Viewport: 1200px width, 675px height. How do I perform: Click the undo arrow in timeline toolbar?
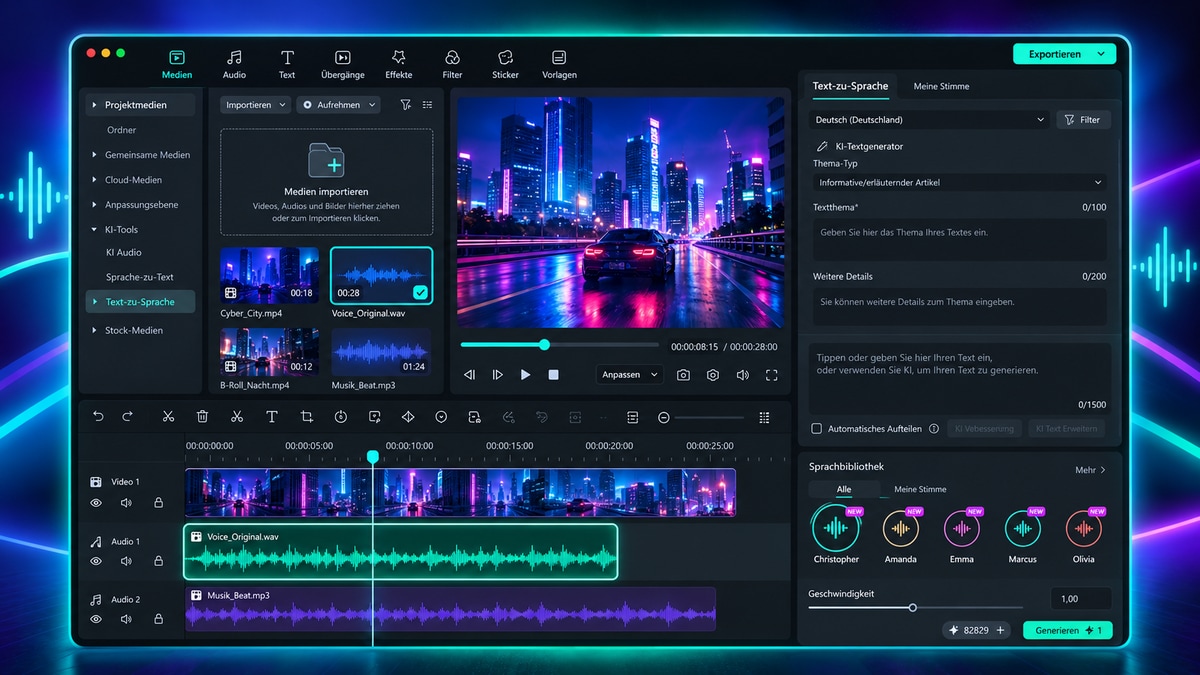[x=98, y=417]
